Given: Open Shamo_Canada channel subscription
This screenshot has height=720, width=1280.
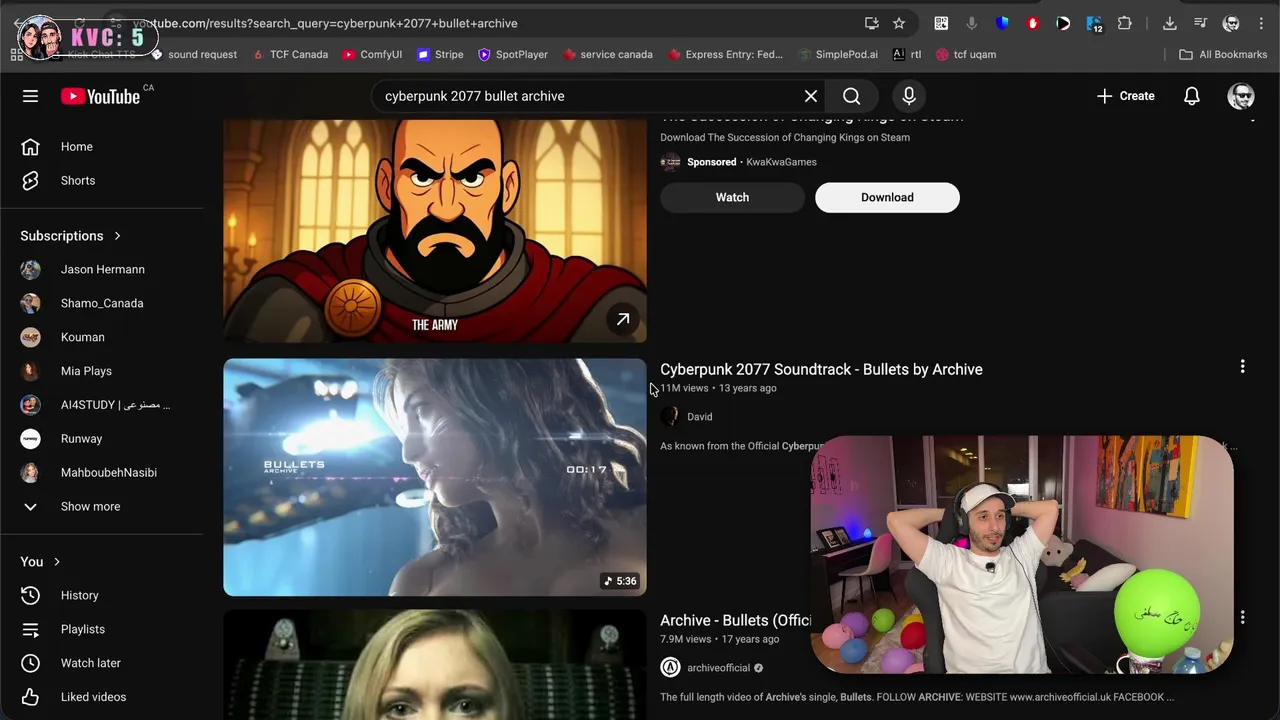Looking at the screenshot, I should tap(102, 304).
